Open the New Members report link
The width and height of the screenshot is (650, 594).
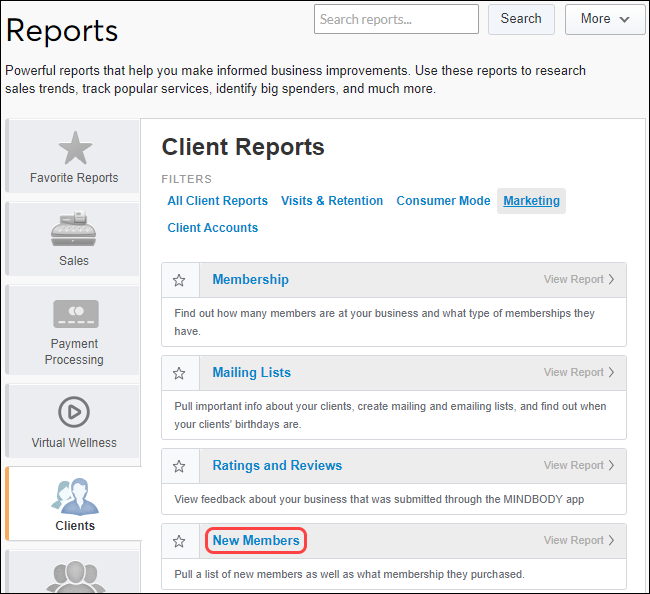pyautogui.click(x=256, y=541)
